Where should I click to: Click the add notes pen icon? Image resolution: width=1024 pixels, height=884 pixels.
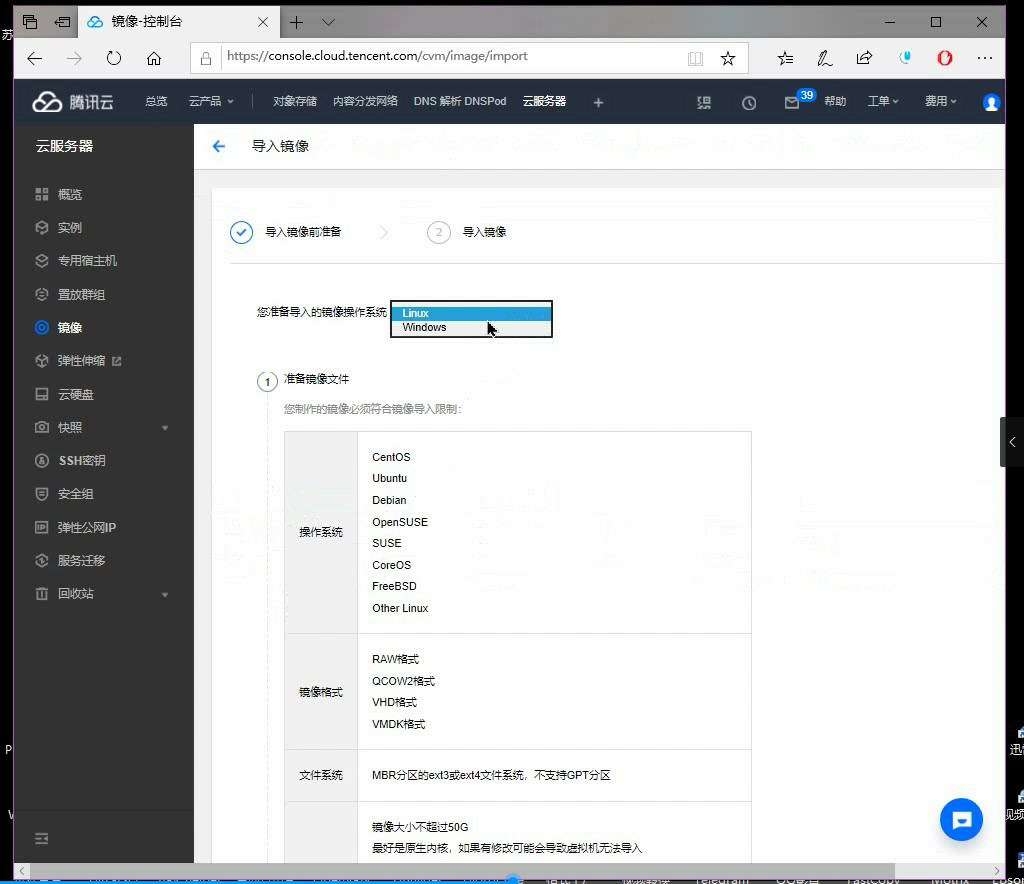pos(824,59)
